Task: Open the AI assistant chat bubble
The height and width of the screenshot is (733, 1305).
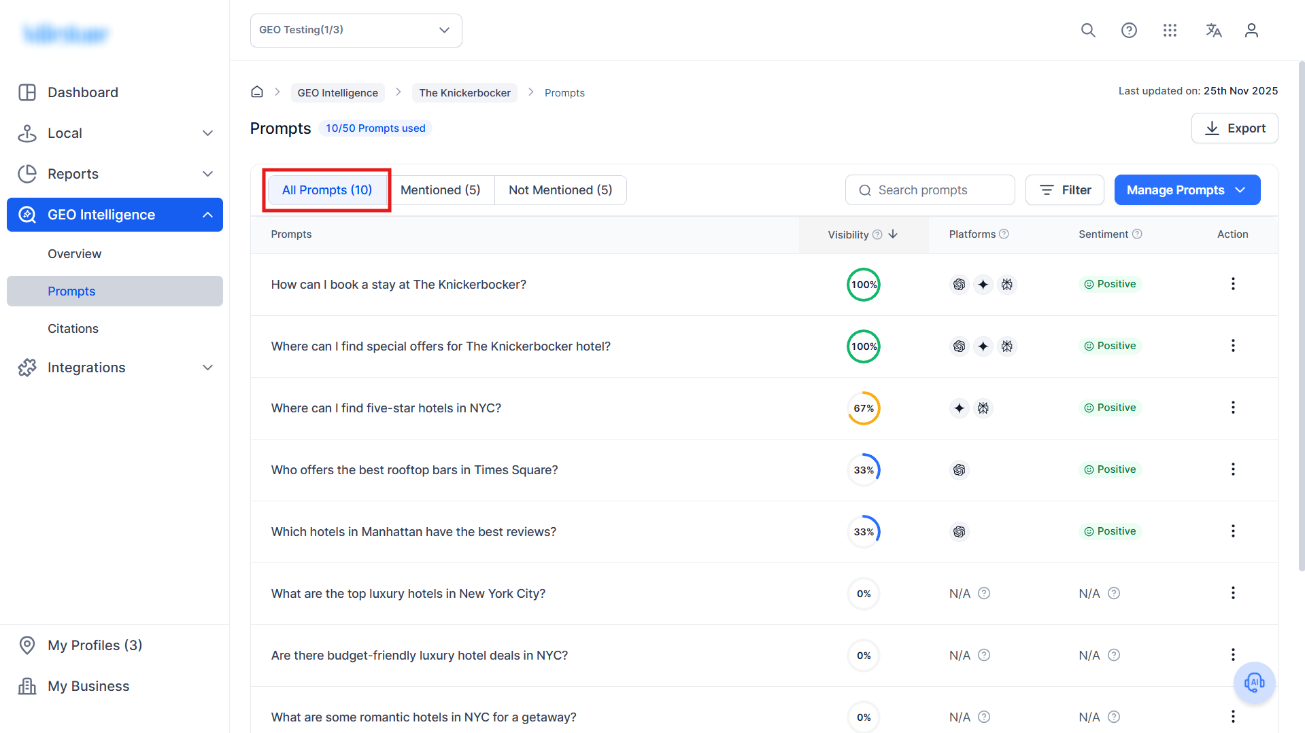Action: click(1254, 683)
